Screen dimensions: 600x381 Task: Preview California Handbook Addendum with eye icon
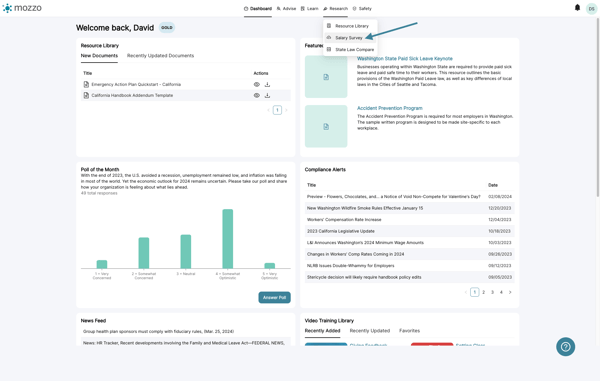pos(257,95)
